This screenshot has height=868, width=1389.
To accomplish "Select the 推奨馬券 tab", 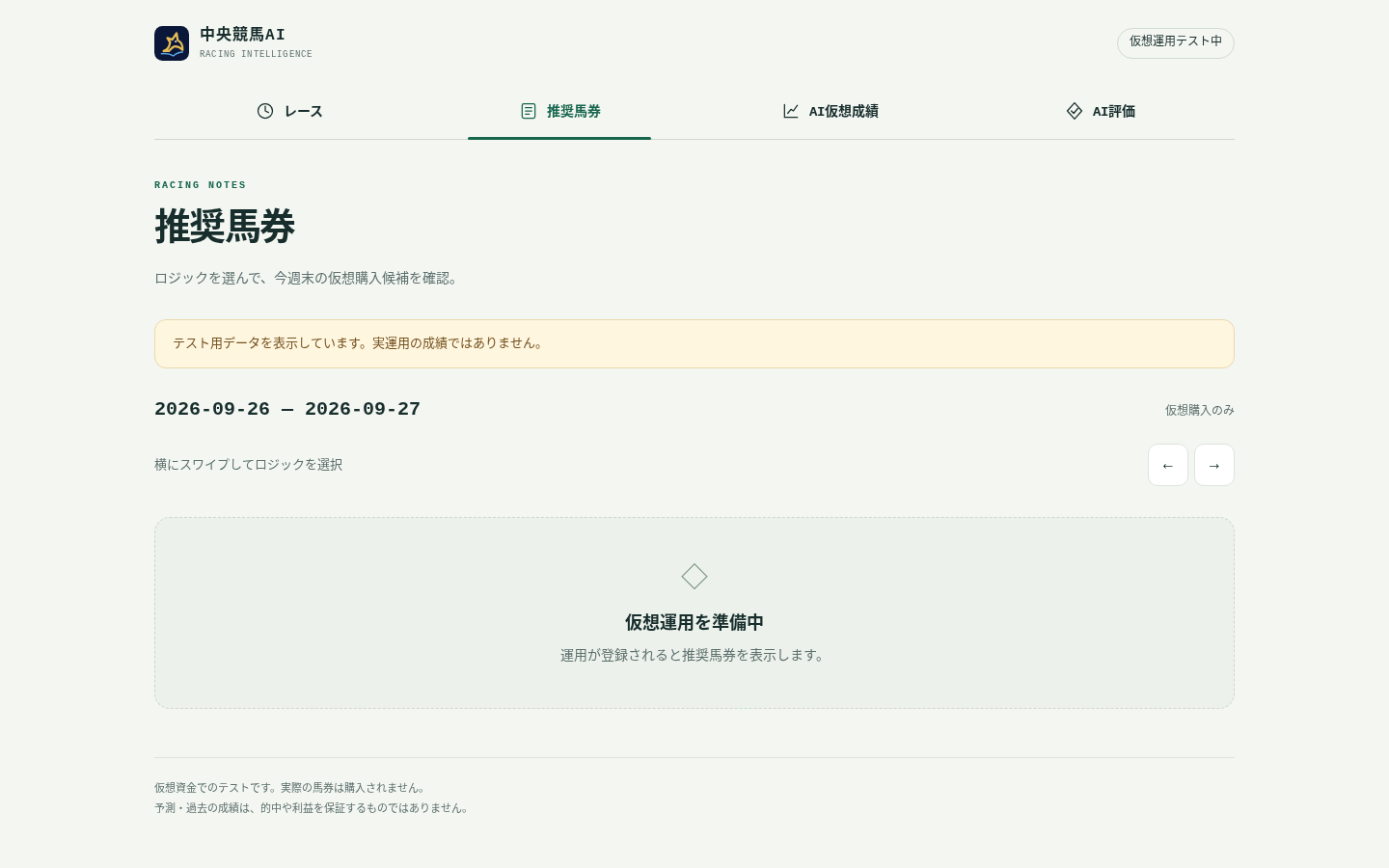I will (559, 111).
